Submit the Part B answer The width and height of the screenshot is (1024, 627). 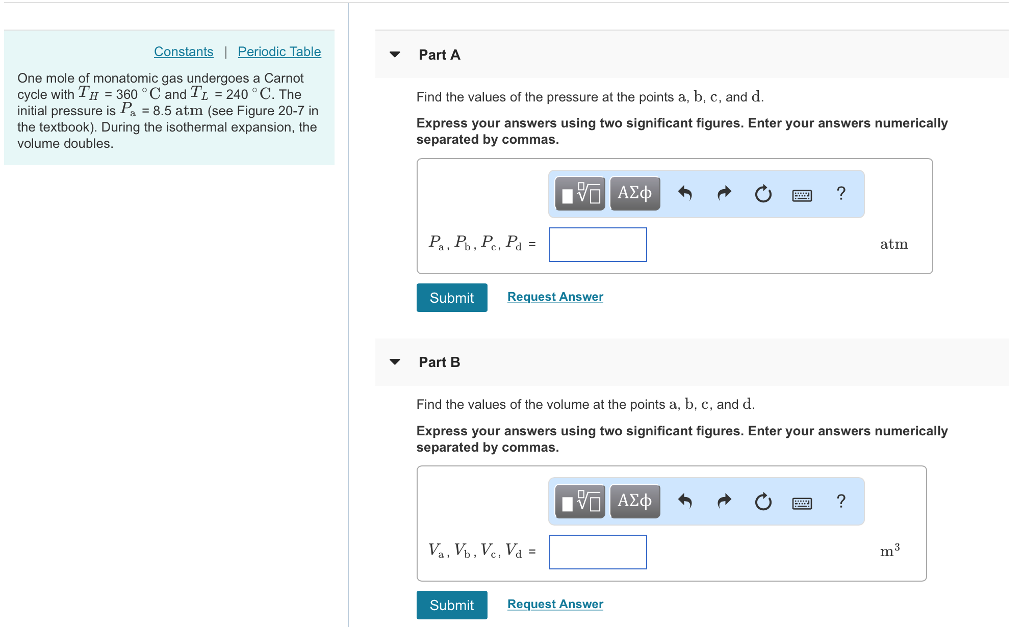coord(451,604)
